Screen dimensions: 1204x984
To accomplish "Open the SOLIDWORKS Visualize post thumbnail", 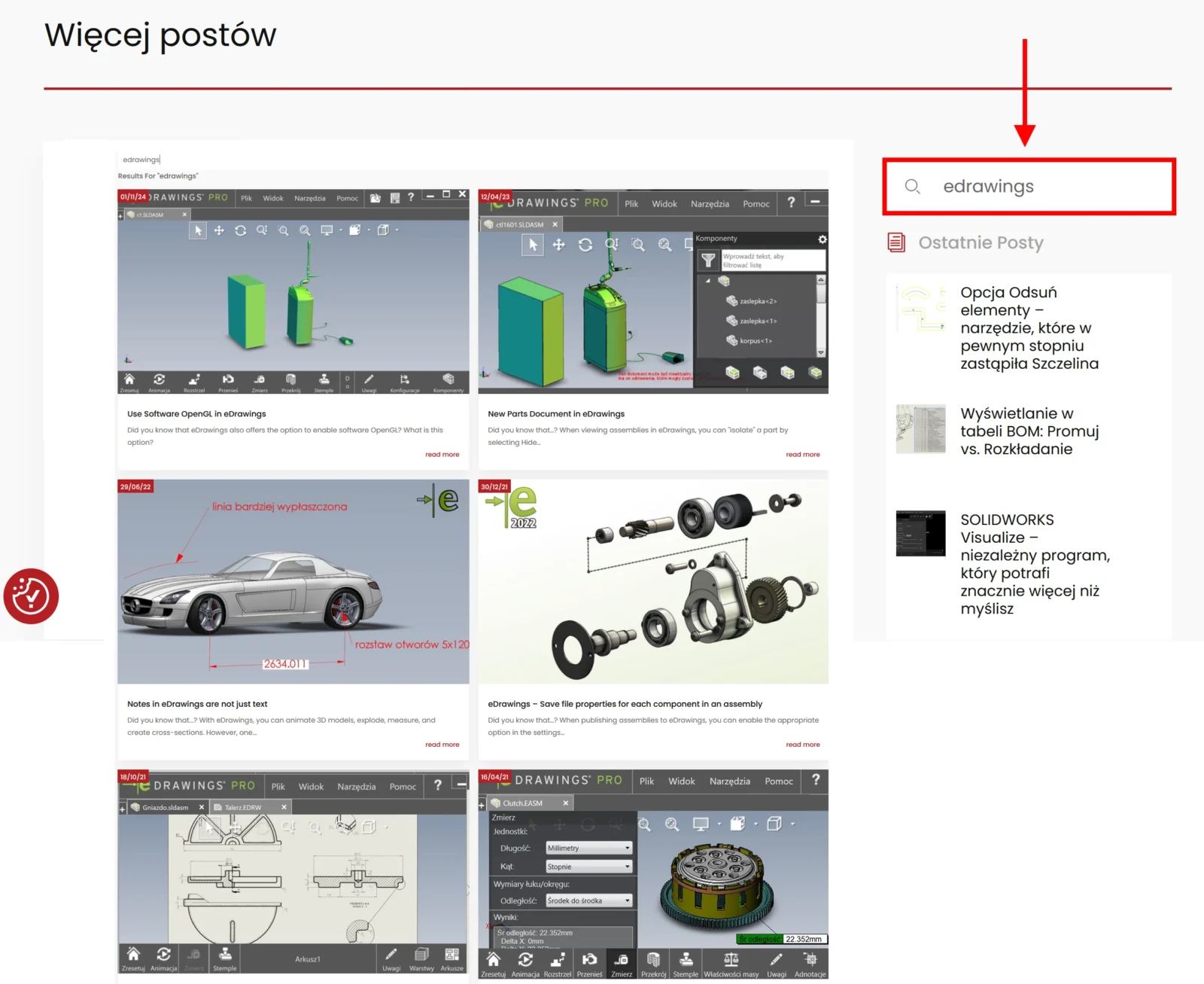I will (x=920, y=534).
